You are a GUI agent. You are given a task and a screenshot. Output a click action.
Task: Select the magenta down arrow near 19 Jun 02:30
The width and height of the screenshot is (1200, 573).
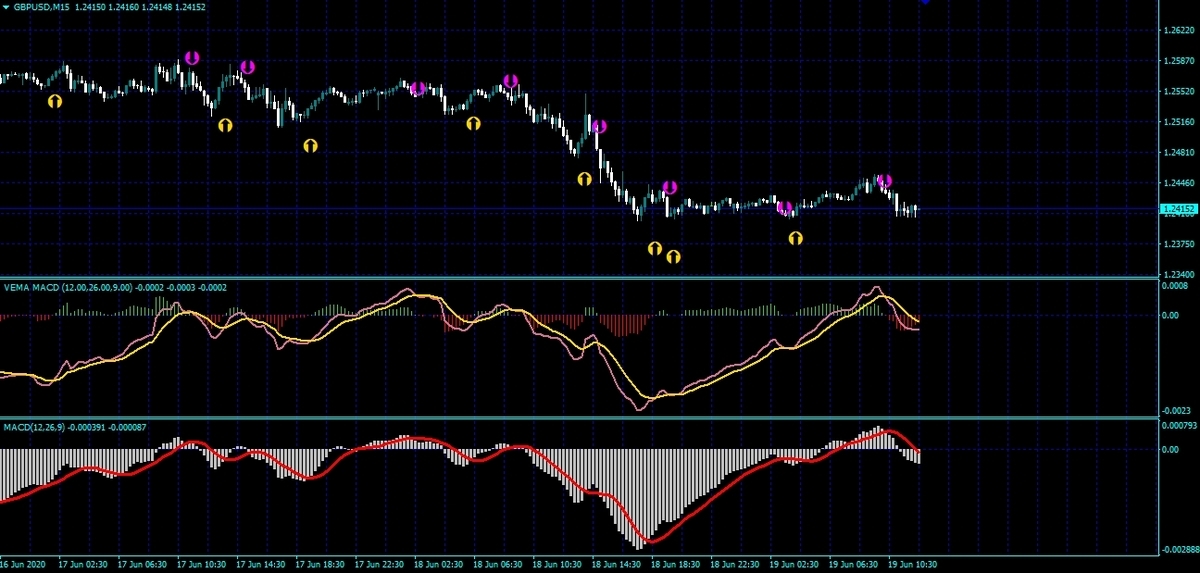point(784,208)
